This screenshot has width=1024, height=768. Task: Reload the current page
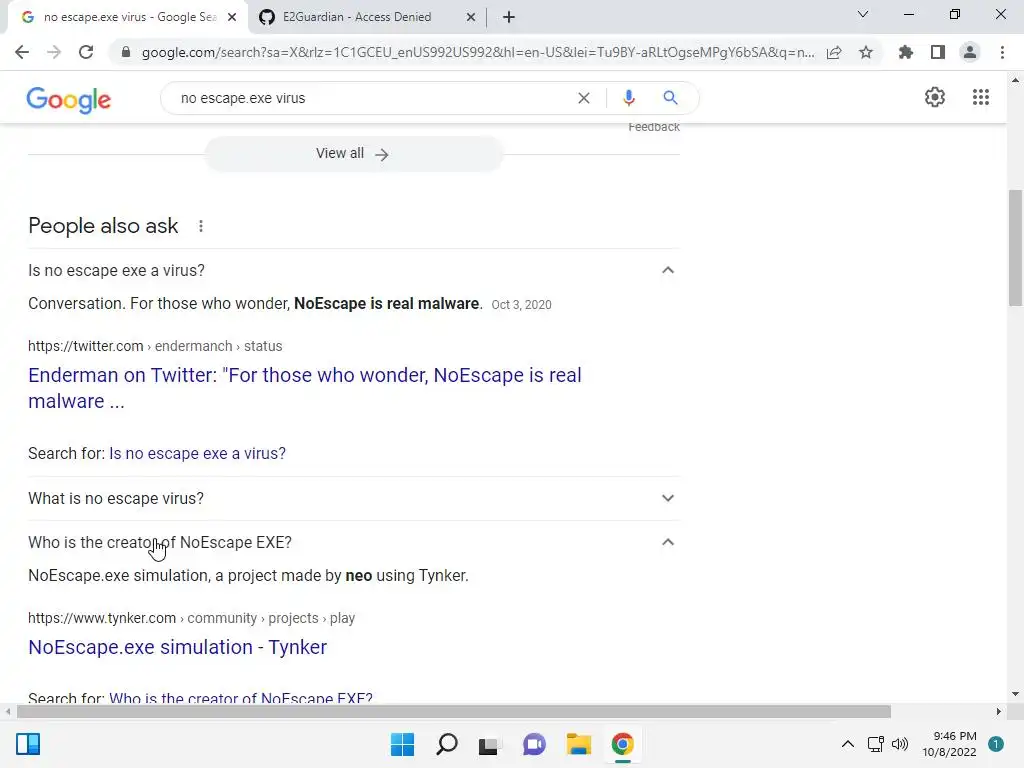point(86,52)
